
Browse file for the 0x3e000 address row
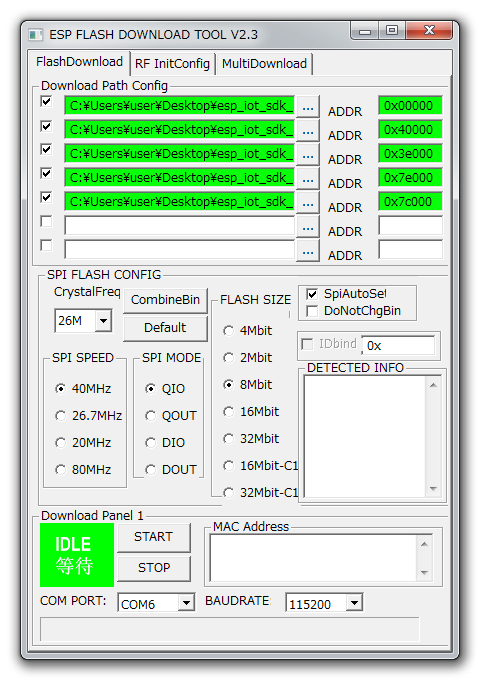308,155
